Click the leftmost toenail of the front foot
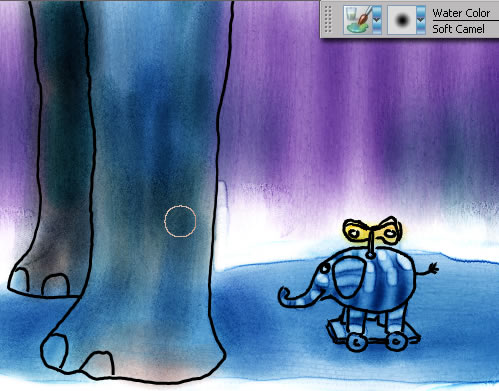 pyautogui.click(x=54, y=351)
